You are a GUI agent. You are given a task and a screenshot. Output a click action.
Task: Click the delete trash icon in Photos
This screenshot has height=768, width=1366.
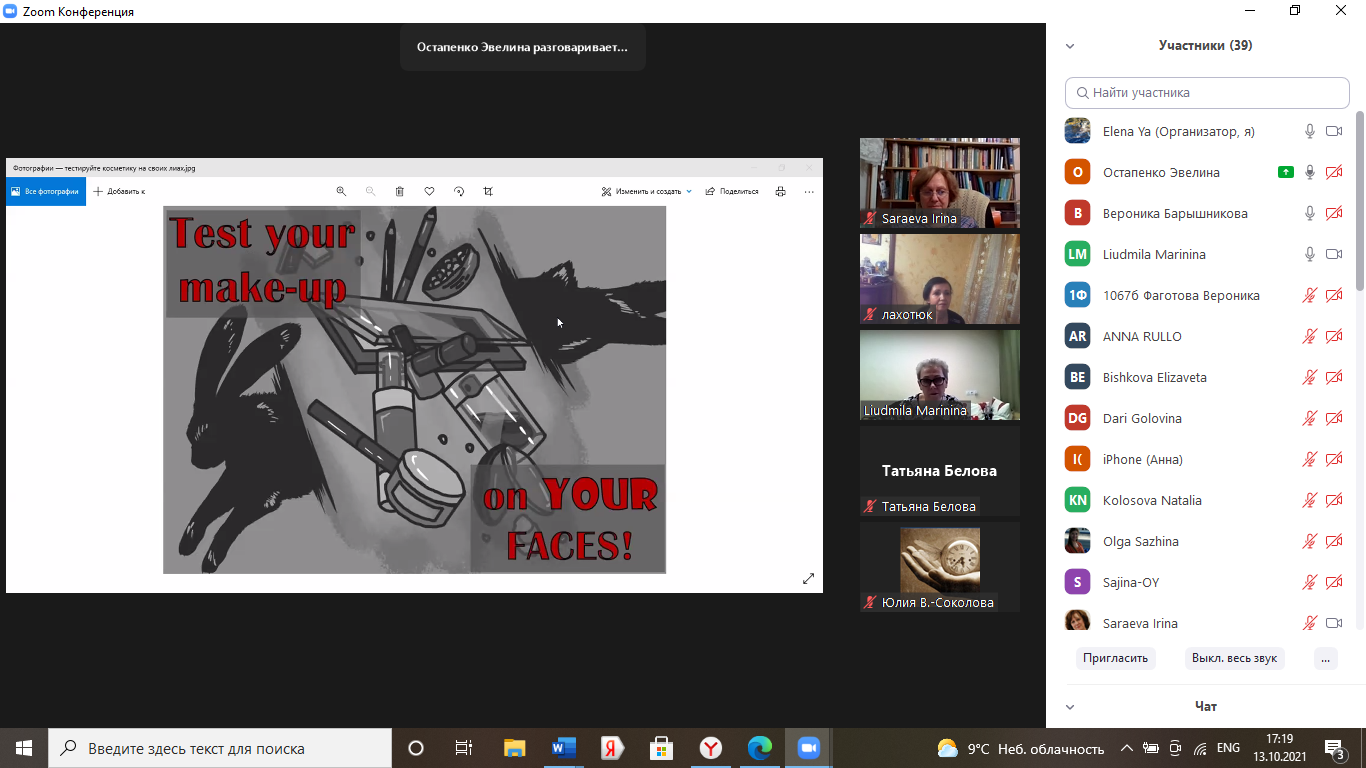[399, 191]
